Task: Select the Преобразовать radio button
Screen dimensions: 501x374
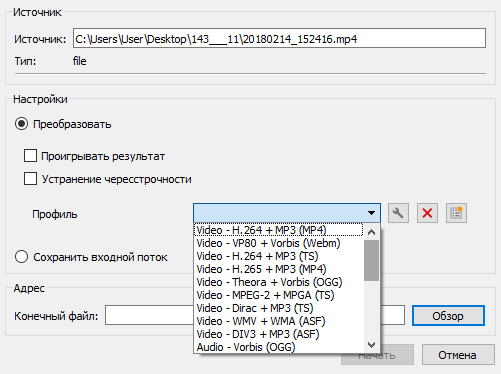Action: (x=21, y=124)
